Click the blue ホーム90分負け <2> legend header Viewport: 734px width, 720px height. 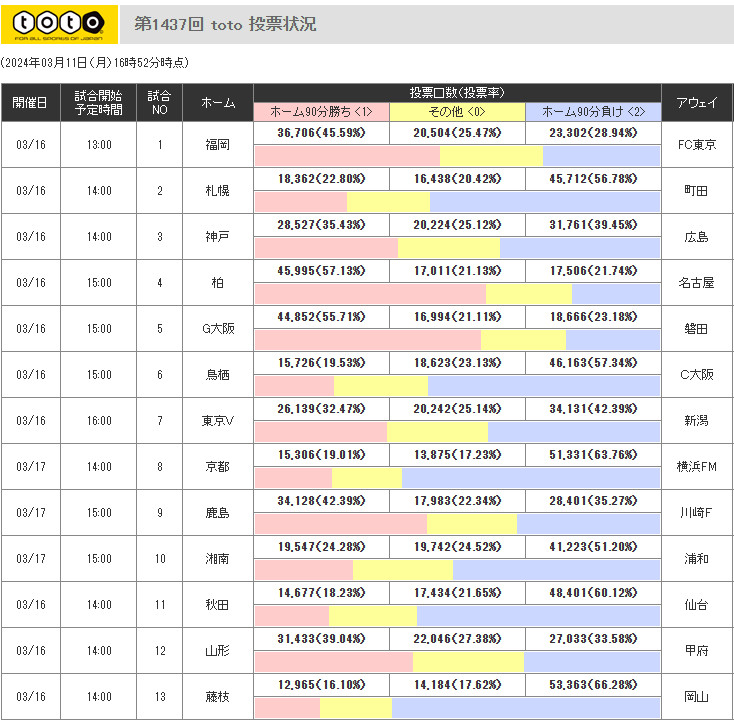point(592,112)
